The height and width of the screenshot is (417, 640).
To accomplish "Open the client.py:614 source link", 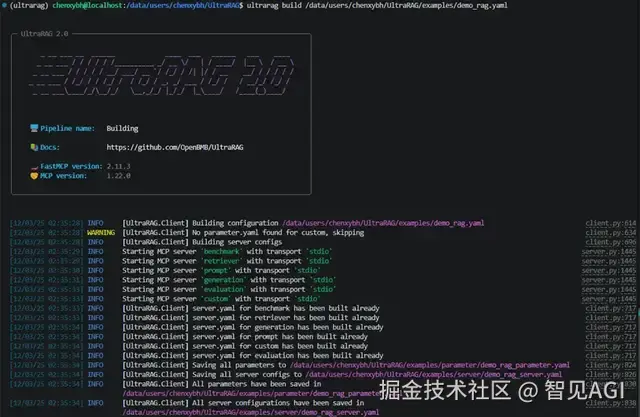I will 611,223.
